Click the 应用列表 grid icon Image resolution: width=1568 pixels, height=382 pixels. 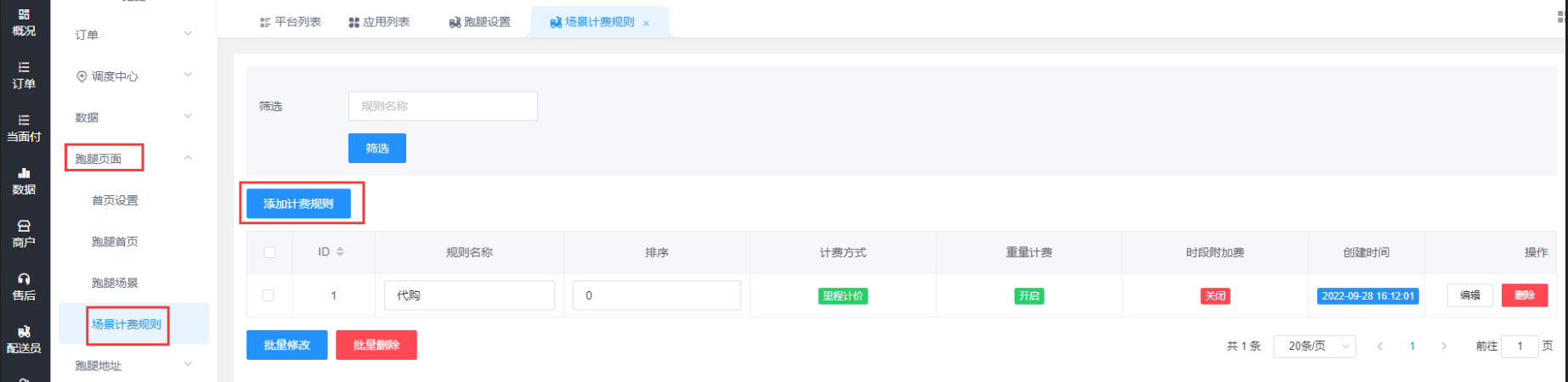(354, 22)
